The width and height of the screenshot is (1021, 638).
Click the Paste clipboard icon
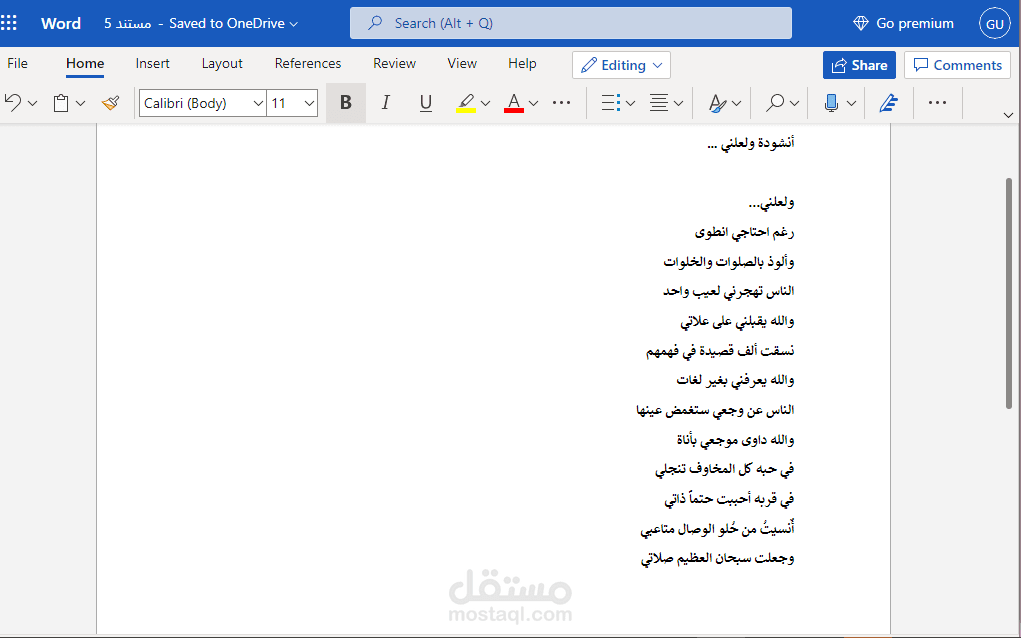point(61,103)
